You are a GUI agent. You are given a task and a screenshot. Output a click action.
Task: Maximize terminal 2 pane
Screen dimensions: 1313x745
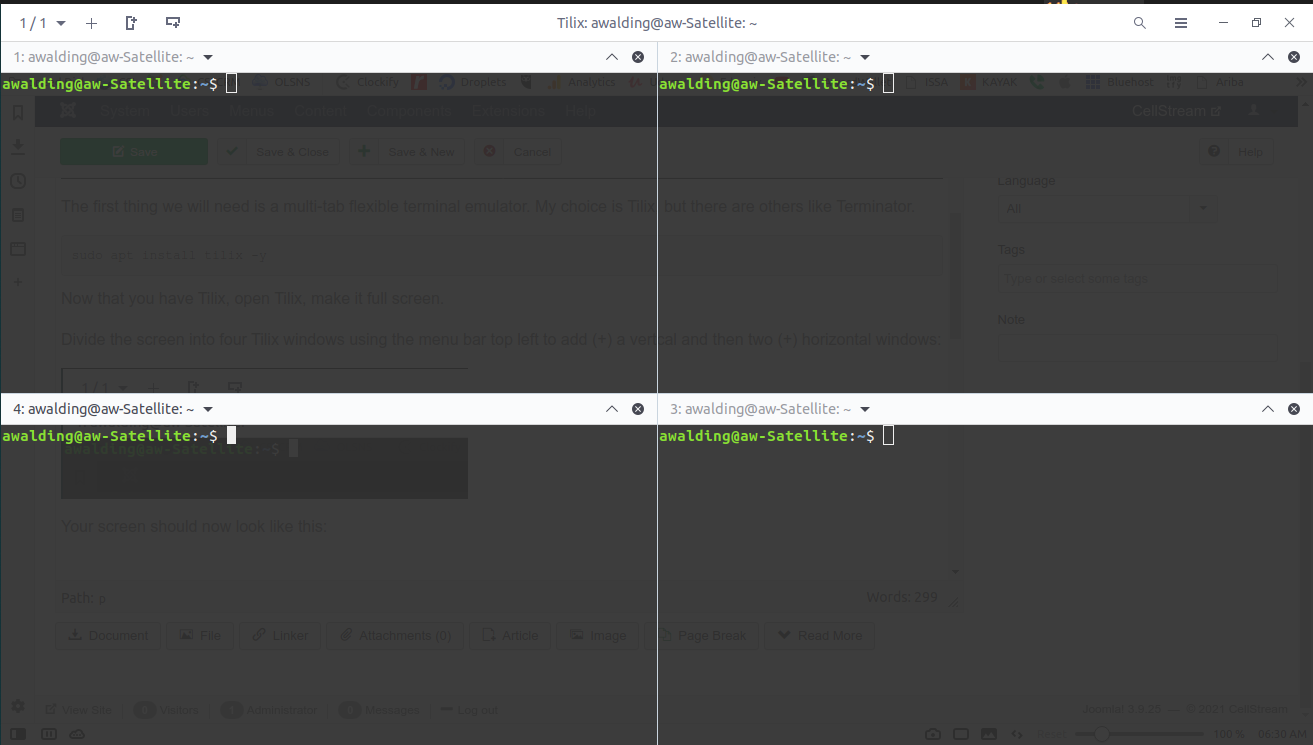click(x=1268, y=57)
